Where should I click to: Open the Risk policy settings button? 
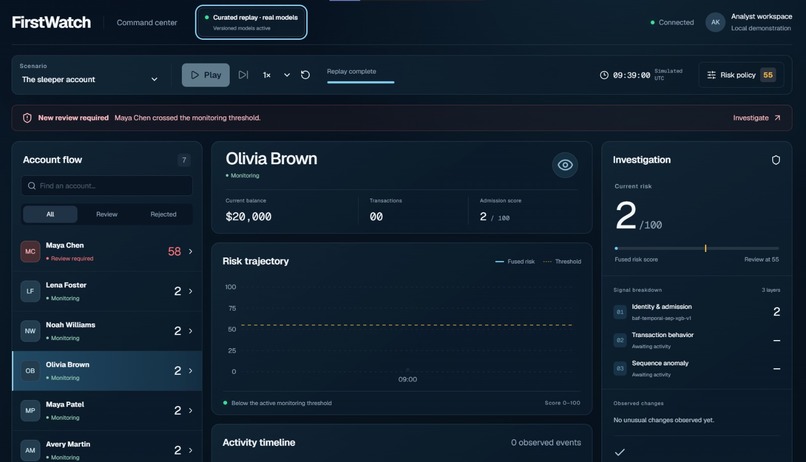tap(741, 75)
